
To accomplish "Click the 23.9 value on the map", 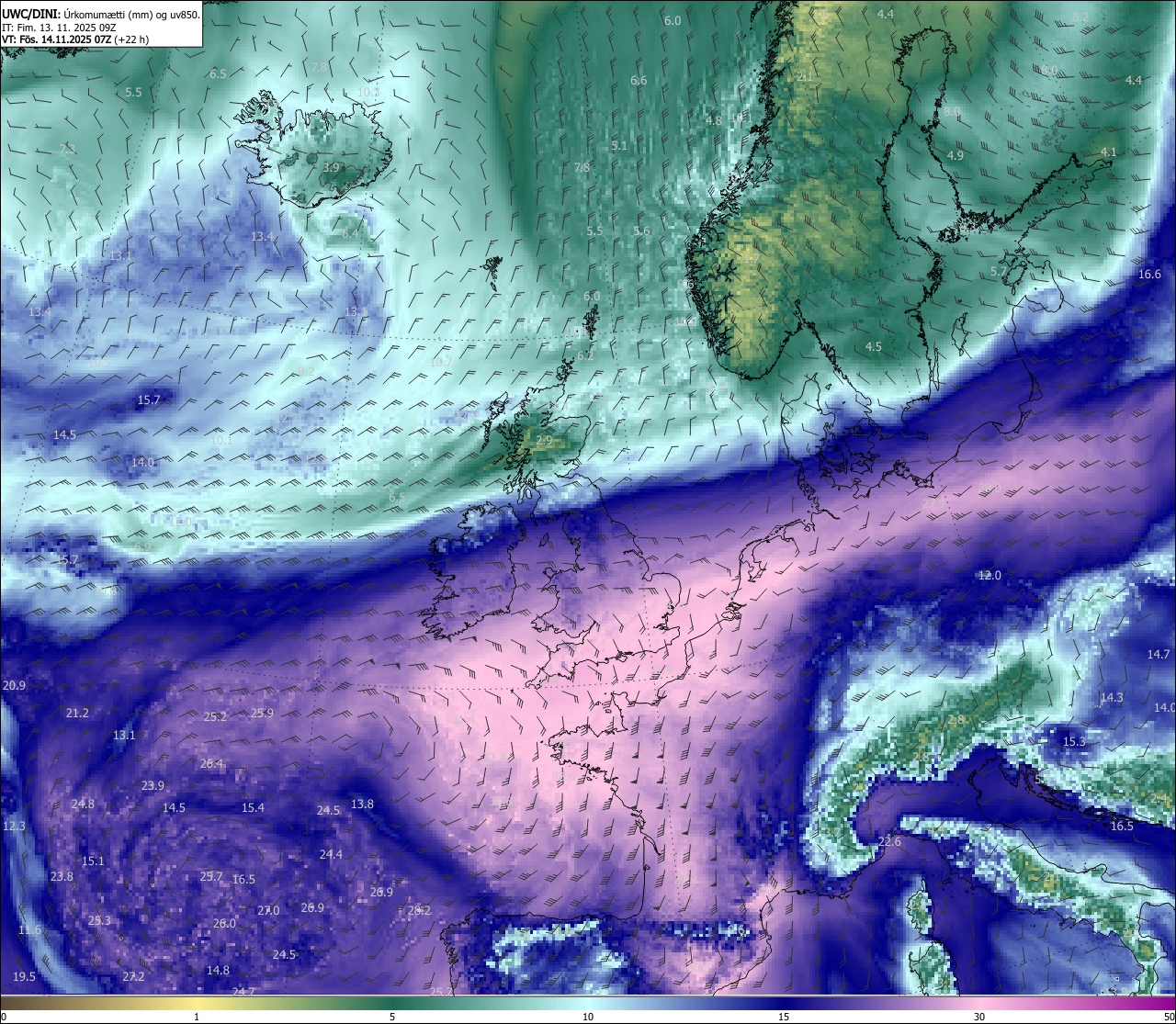I will click(x=153, y=785).
